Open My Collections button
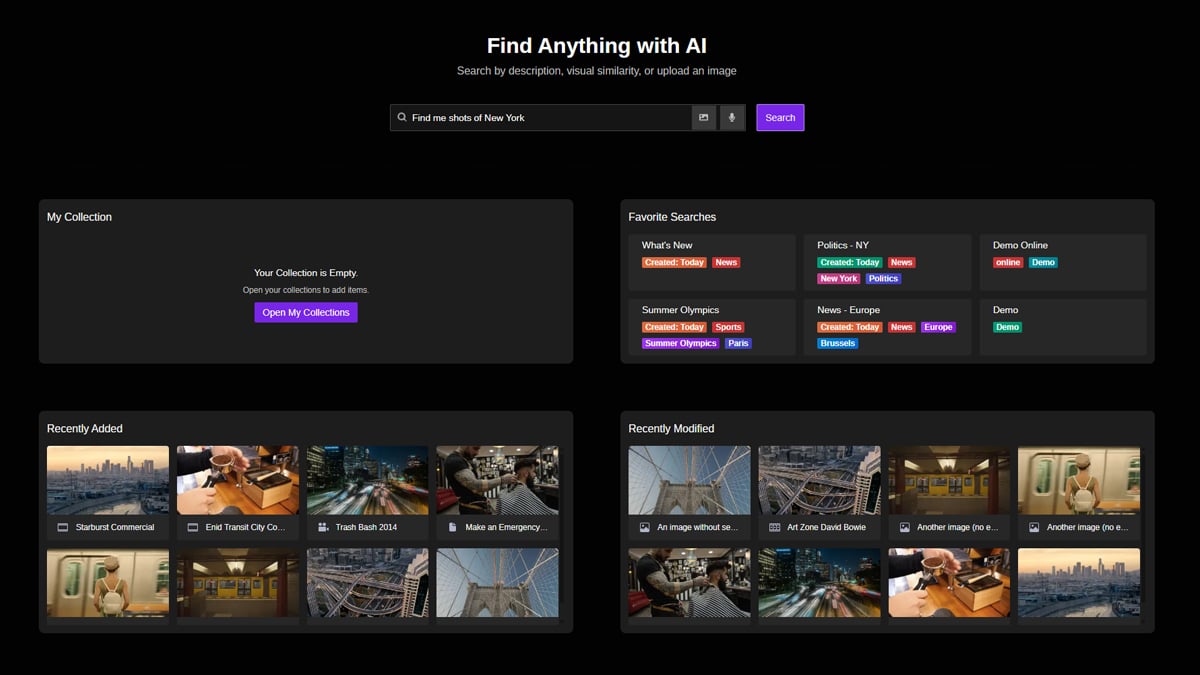Image resolution: width=1200 pixels, height=675 pixels. click(x=306, y=313)
